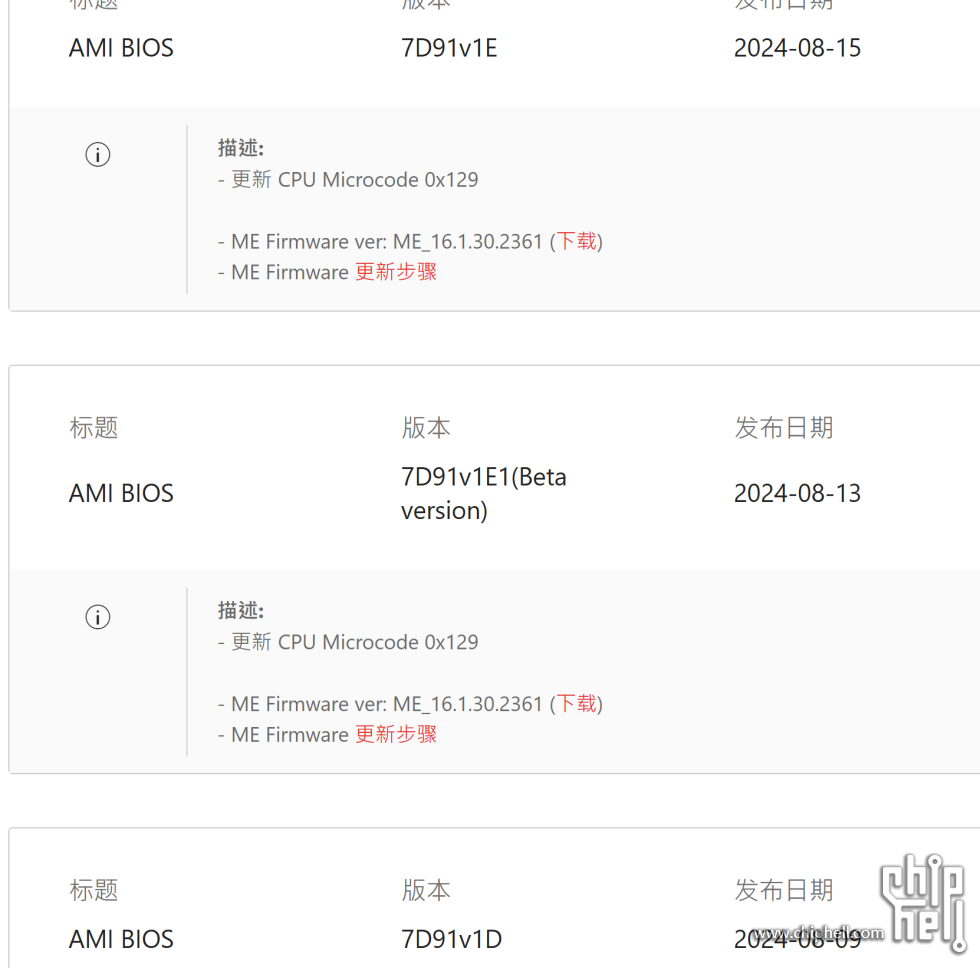Click the 版本 column header in Beta card
This screenshot has height=968, width=980.
point(426,428)
